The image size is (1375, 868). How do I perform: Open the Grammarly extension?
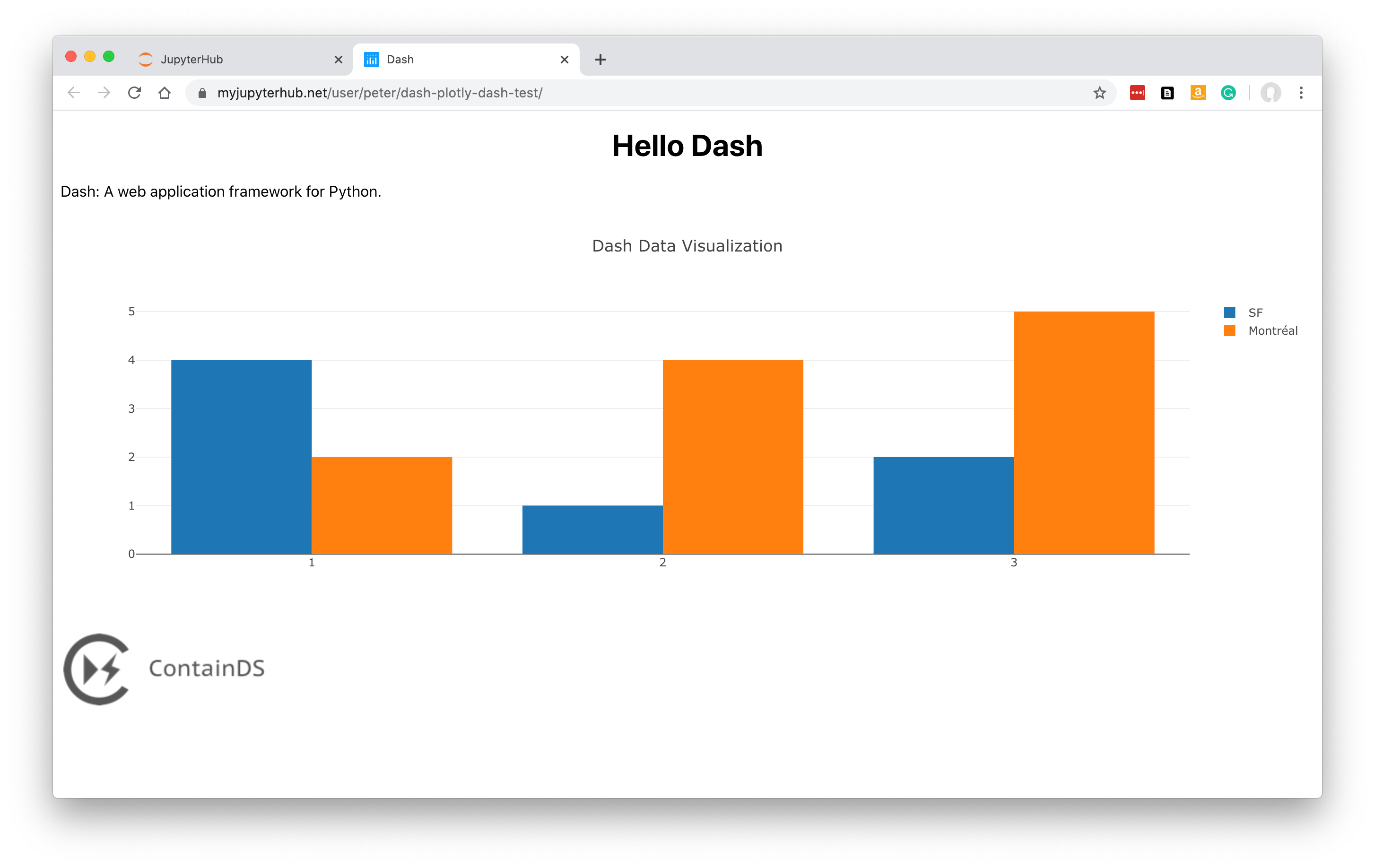click(1228, 93)
